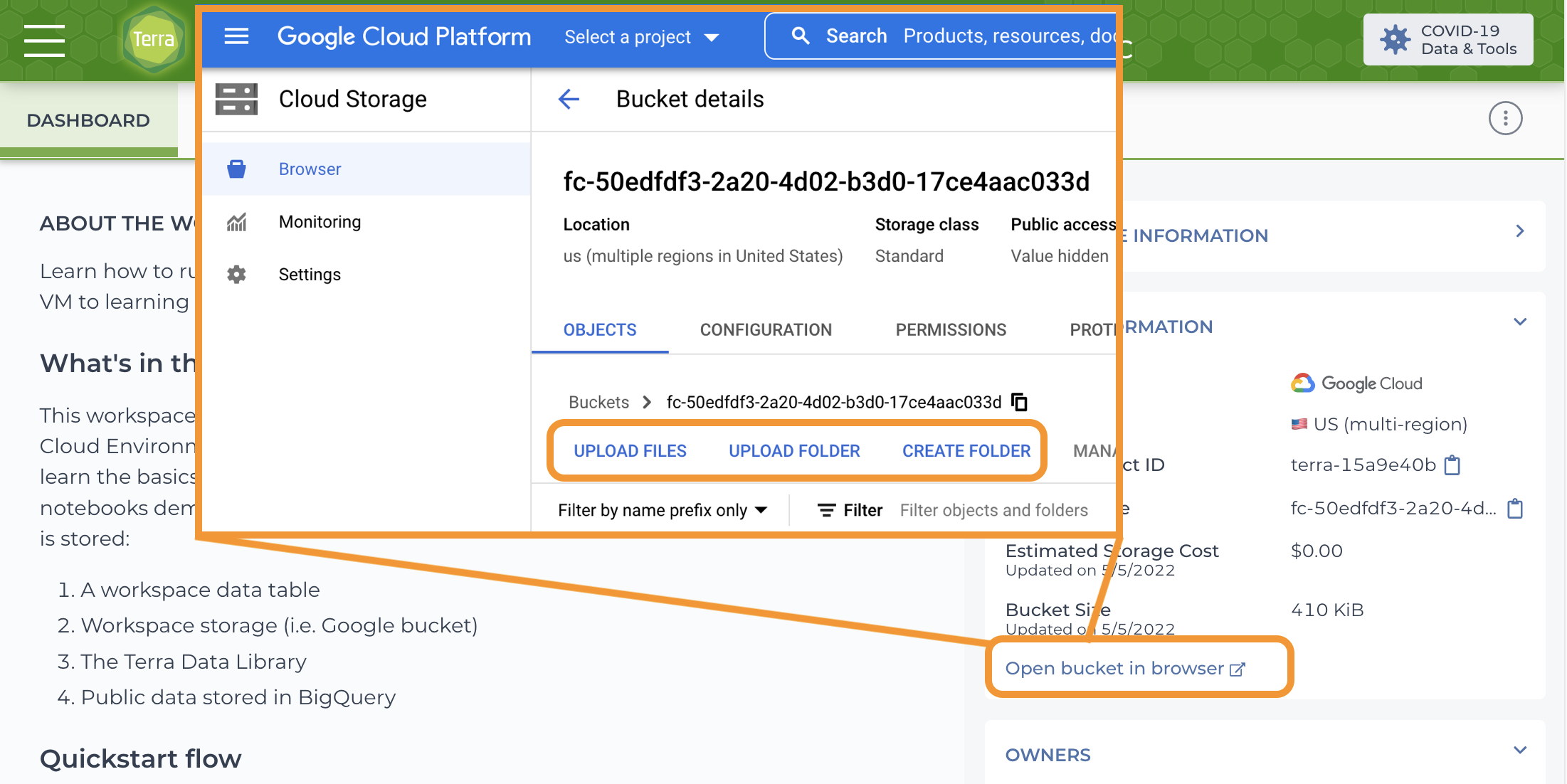Click the COVID-19 virus icon

point(1395,40)
